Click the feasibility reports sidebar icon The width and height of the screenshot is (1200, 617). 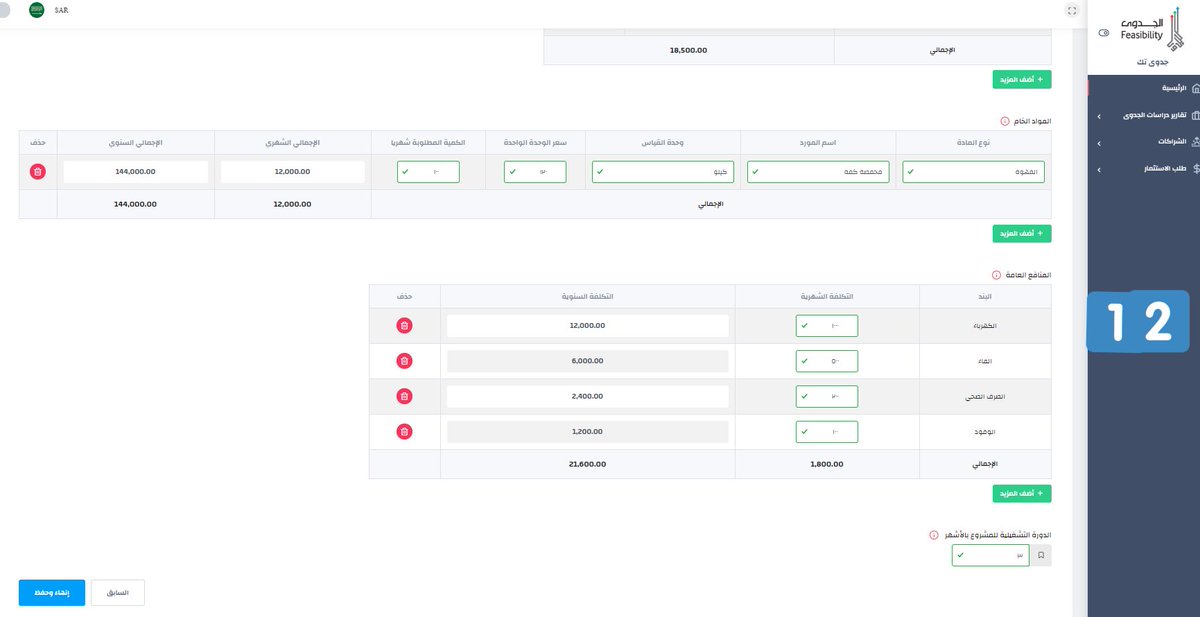[x=1197, y=116]
